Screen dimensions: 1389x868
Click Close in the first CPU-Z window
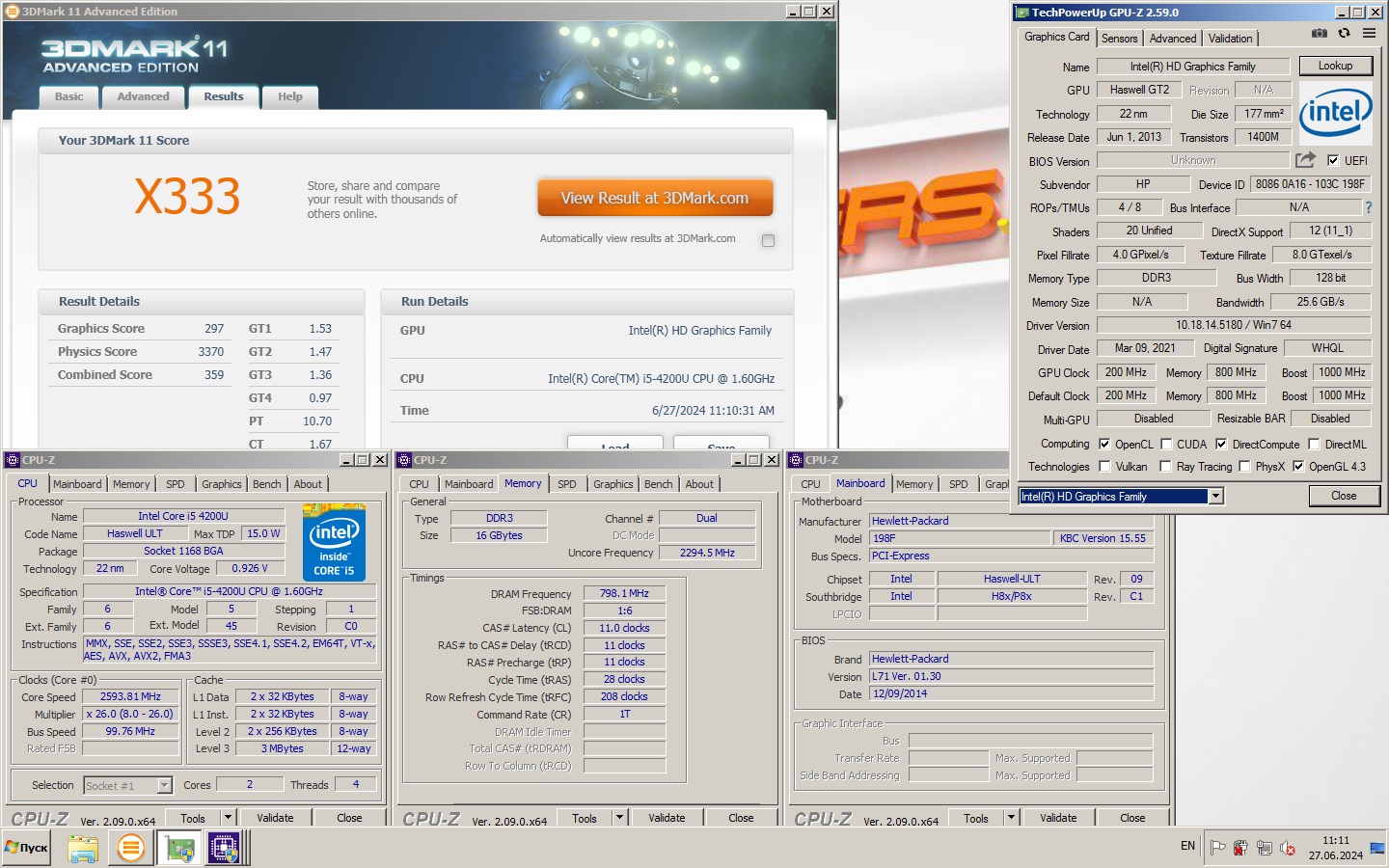pos(349,818)
